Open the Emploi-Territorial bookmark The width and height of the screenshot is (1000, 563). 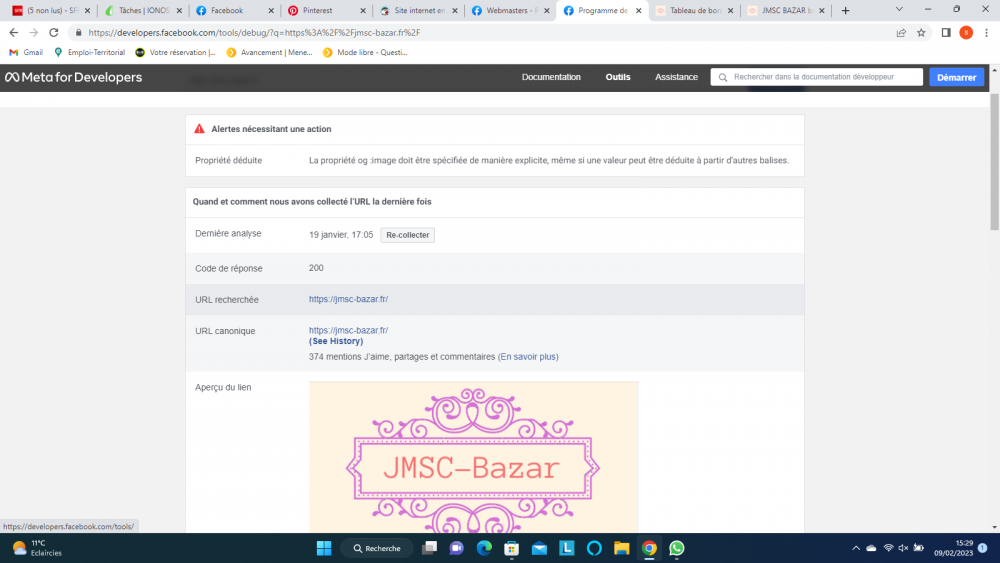coord(90,52)
